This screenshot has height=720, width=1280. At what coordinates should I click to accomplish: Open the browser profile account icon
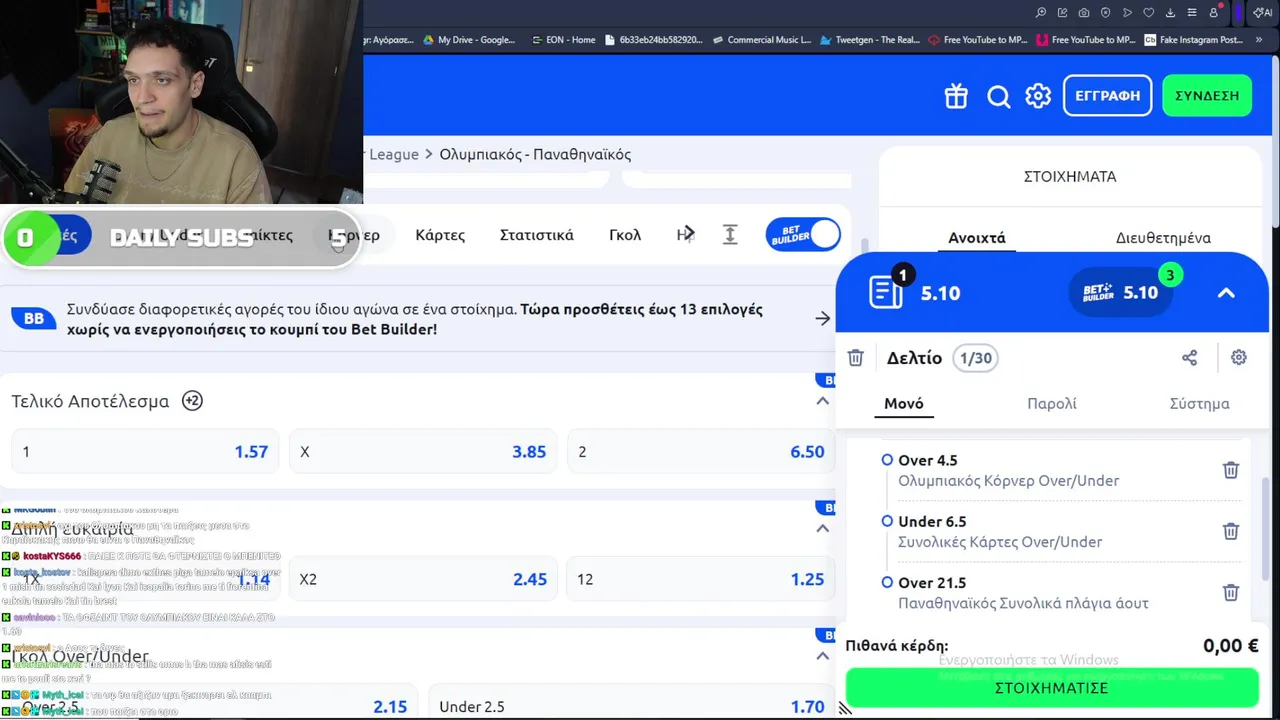pos(1214,12)
